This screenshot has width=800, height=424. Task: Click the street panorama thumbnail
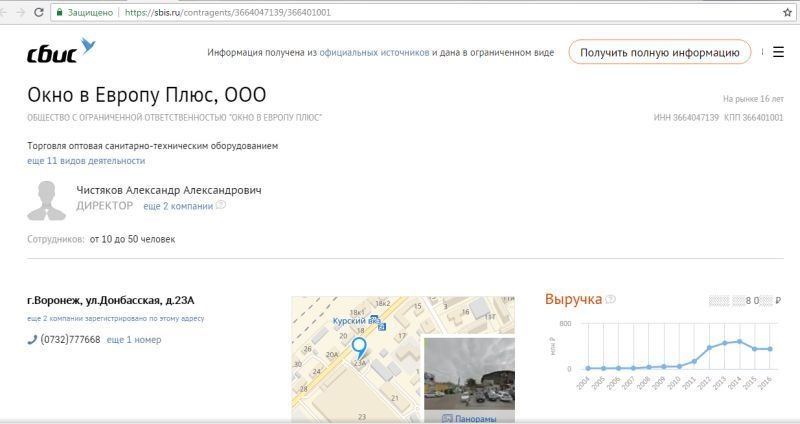469,374
